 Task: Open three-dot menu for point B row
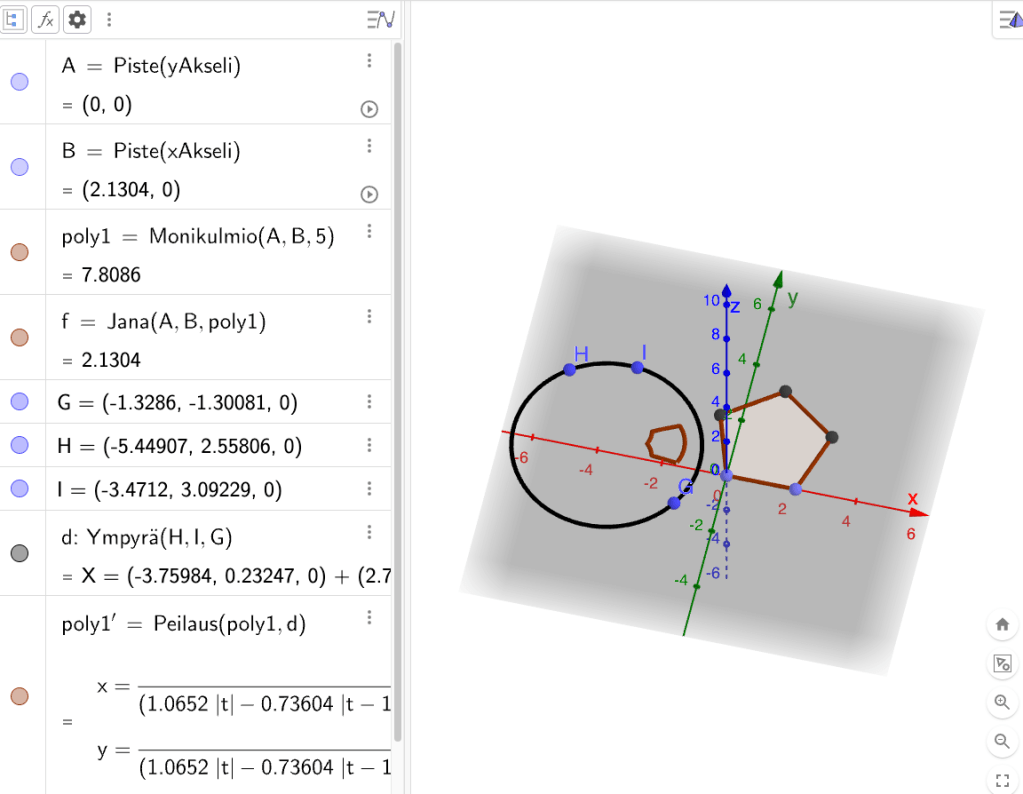pyautogui.click(x=369, y=146)
